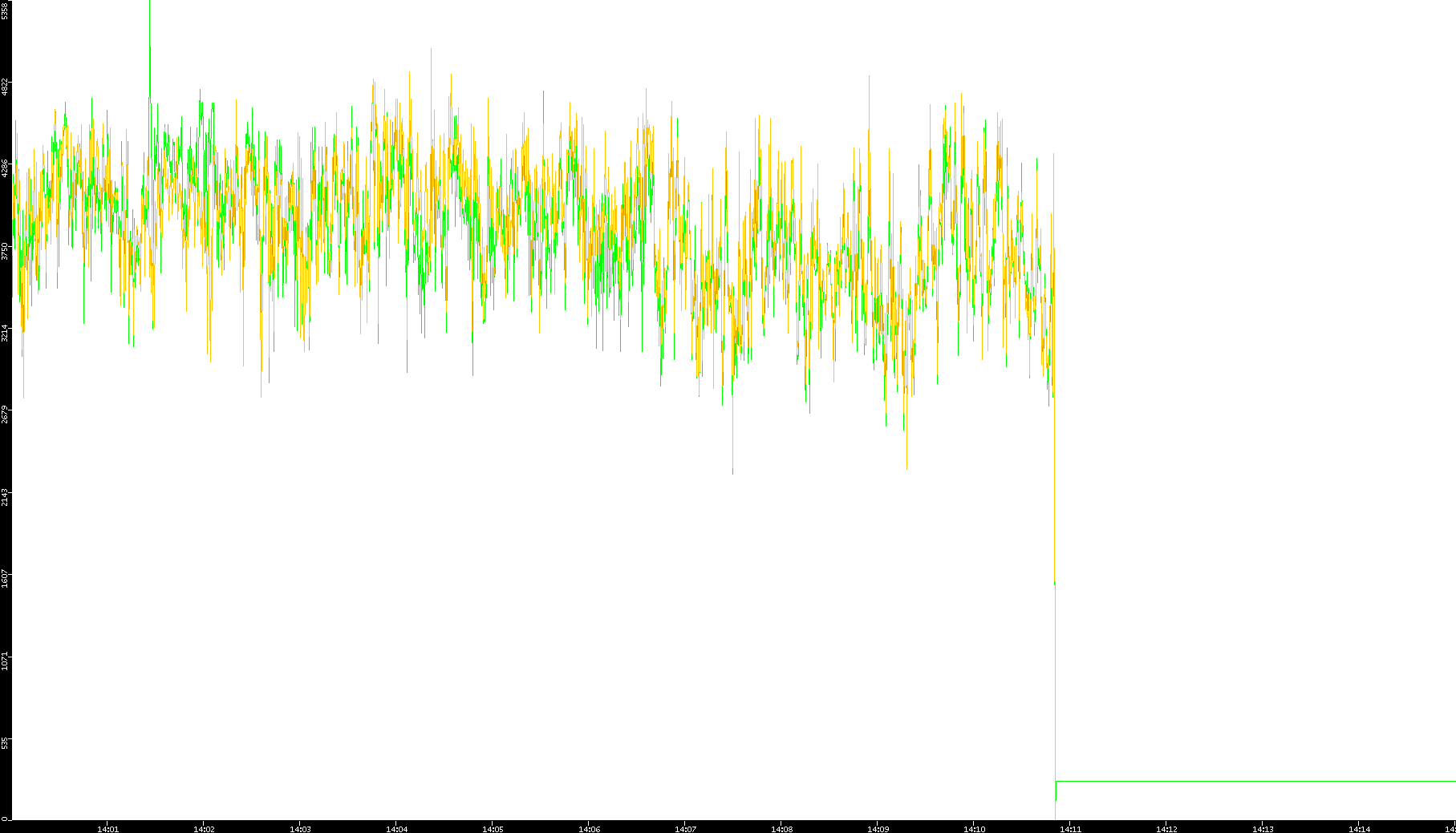The image size is (1456, 833).
Task: Click the 4286 y-axis label
Action: pos(5,168)
